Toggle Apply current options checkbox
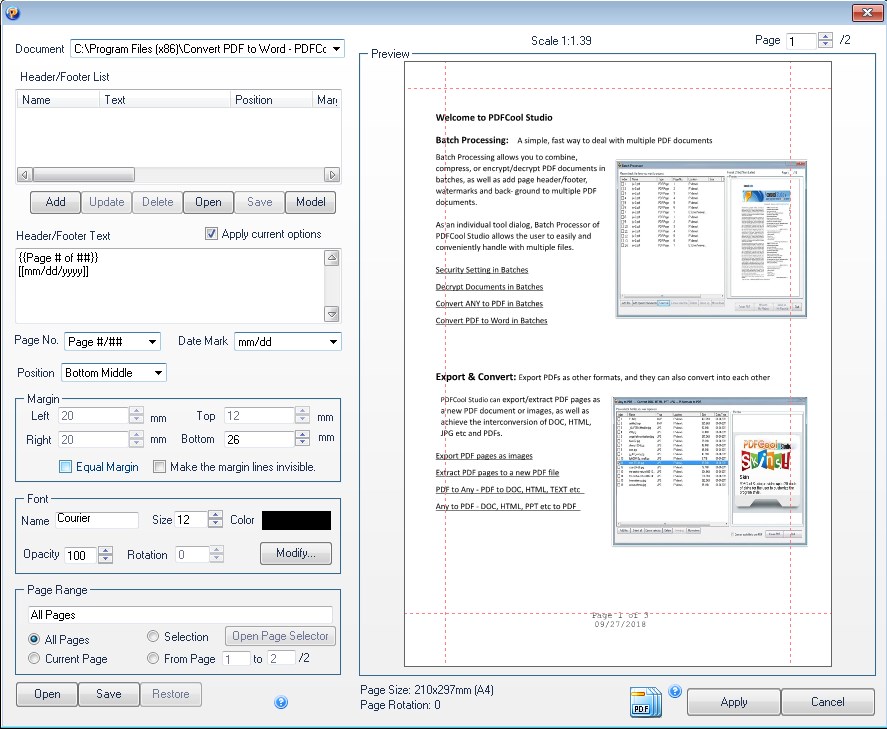 pyautogui.click(x=211, y=234)
